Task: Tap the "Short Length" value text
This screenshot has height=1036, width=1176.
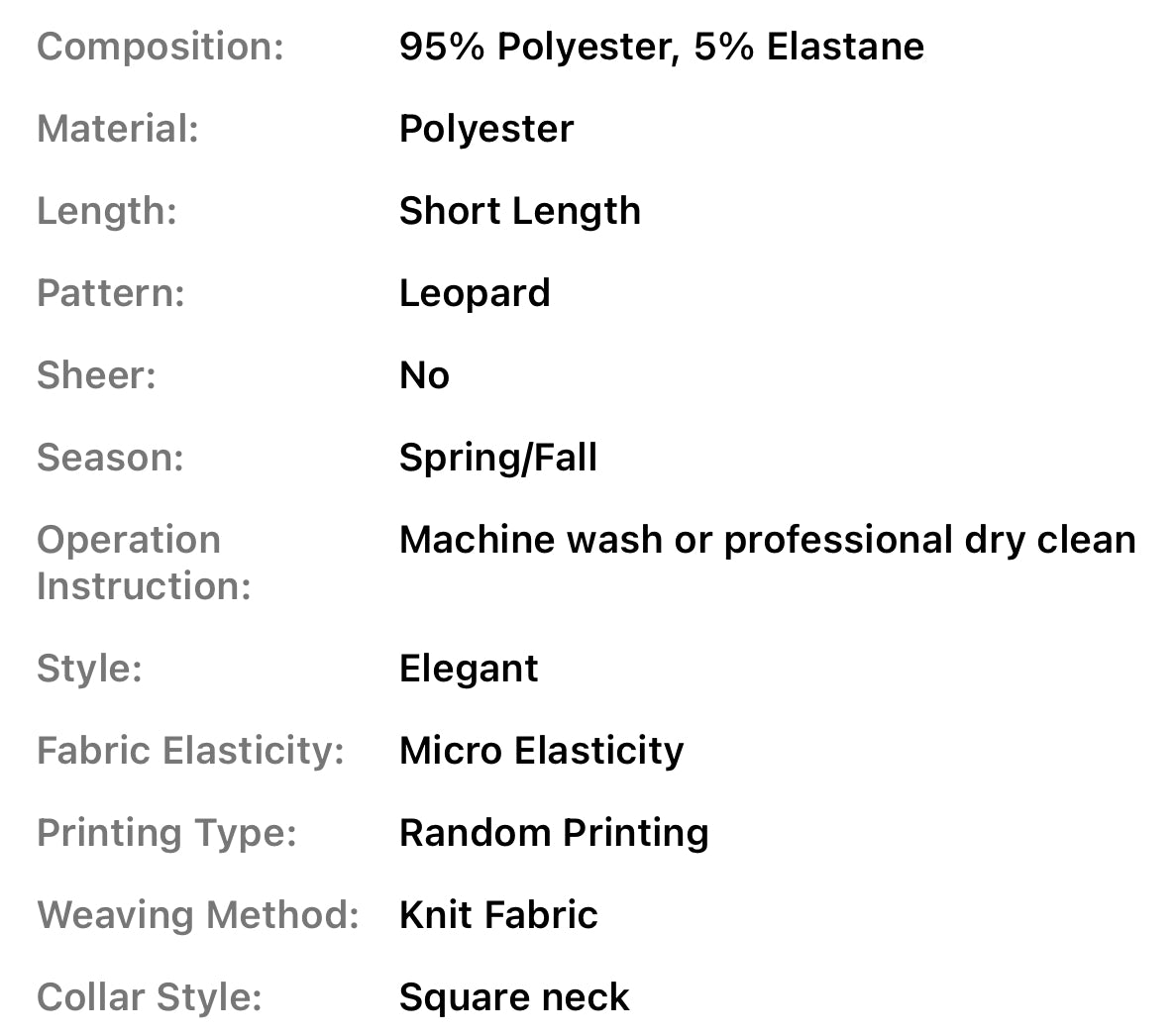Action: click(x=519, y=211)
